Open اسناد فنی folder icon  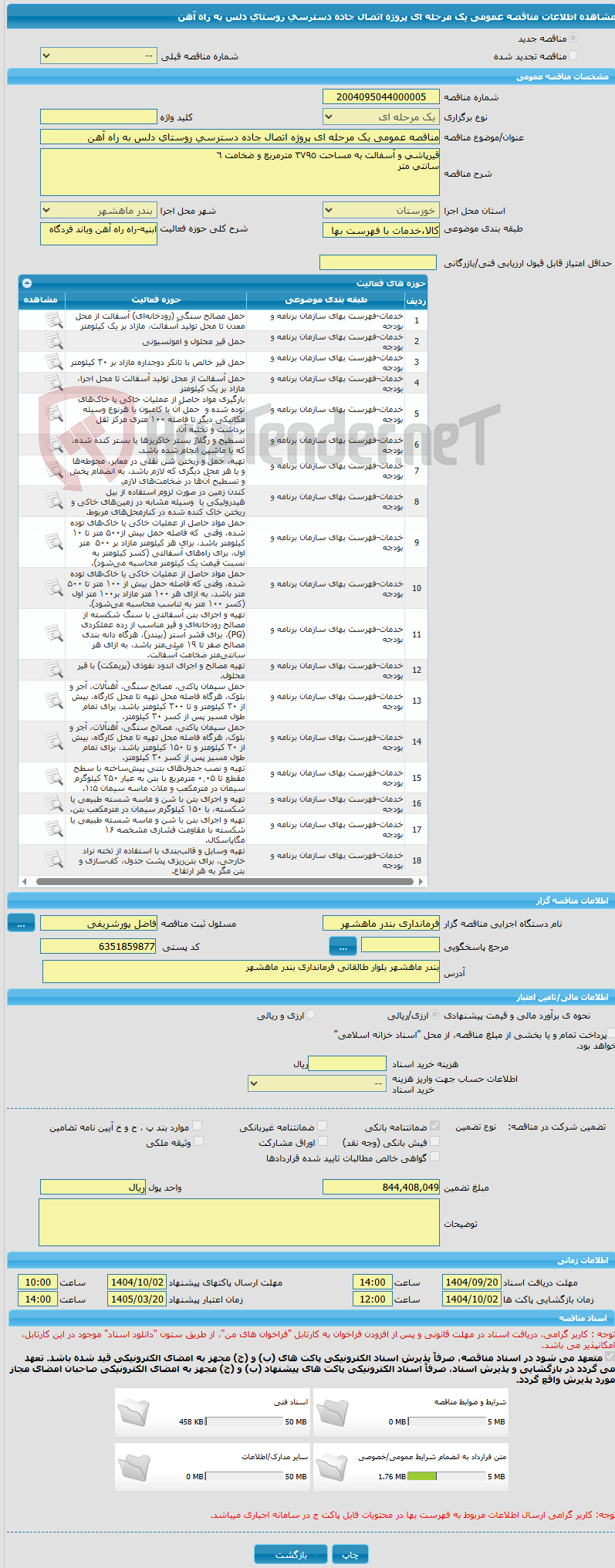click(133, 1413)
